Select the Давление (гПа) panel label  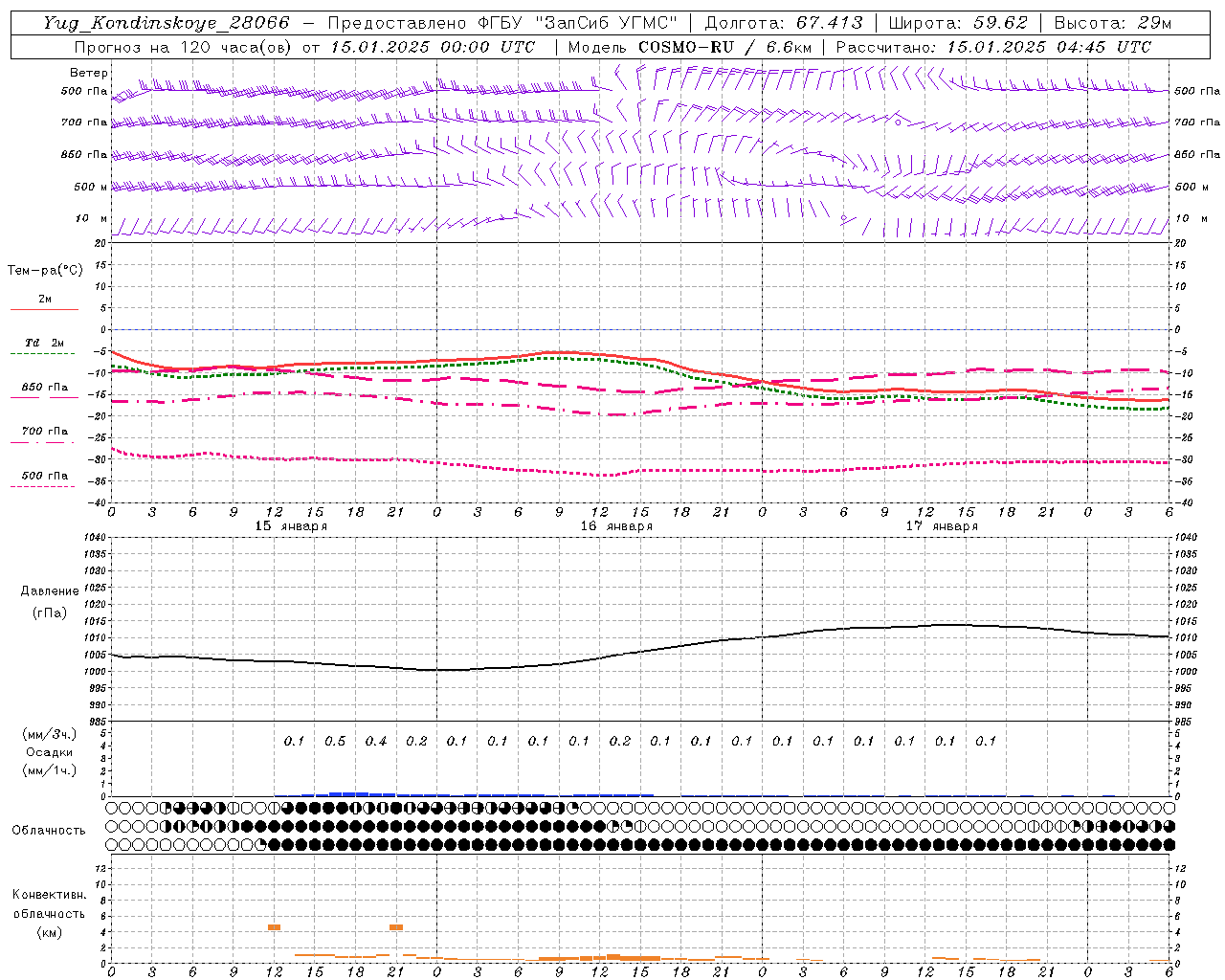50,602
